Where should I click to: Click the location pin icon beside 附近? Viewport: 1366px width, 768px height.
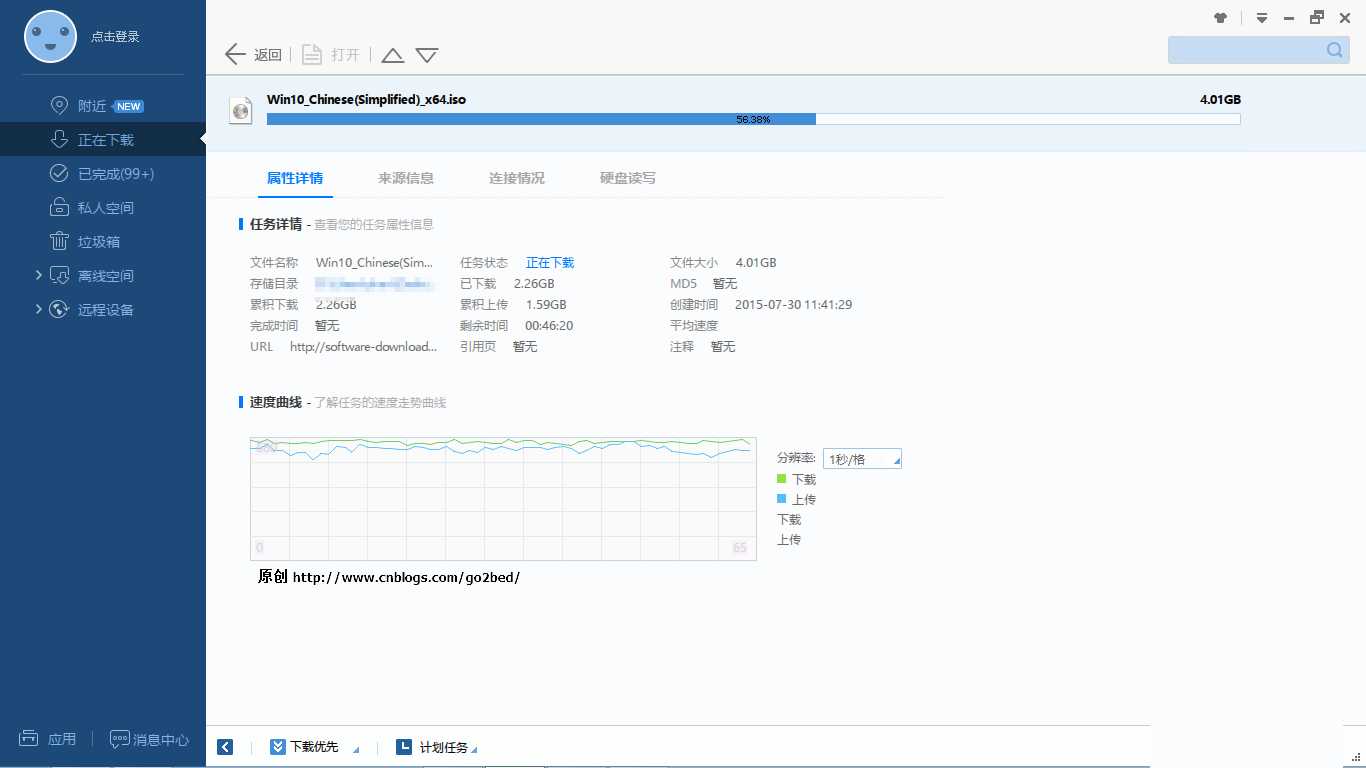point(59,106)
